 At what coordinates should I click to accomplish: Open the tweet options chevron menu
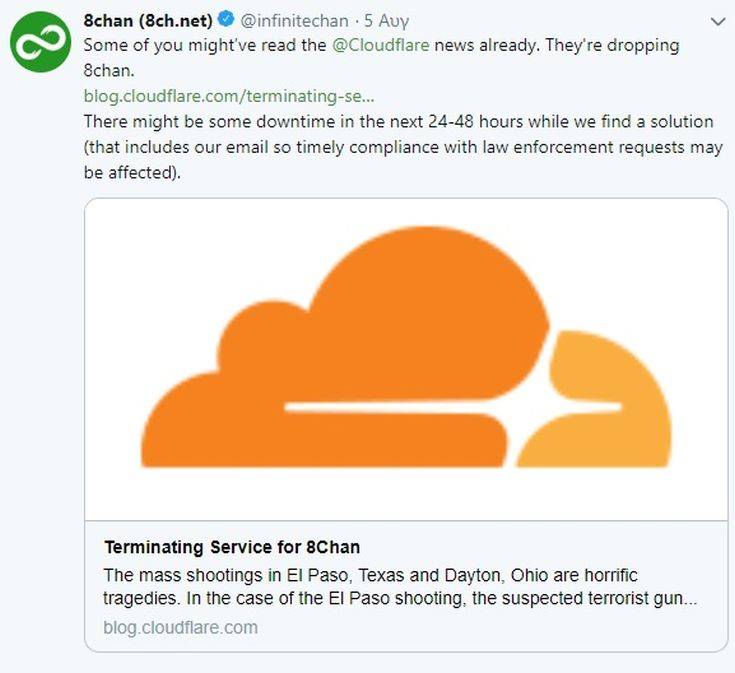point(717,21)
